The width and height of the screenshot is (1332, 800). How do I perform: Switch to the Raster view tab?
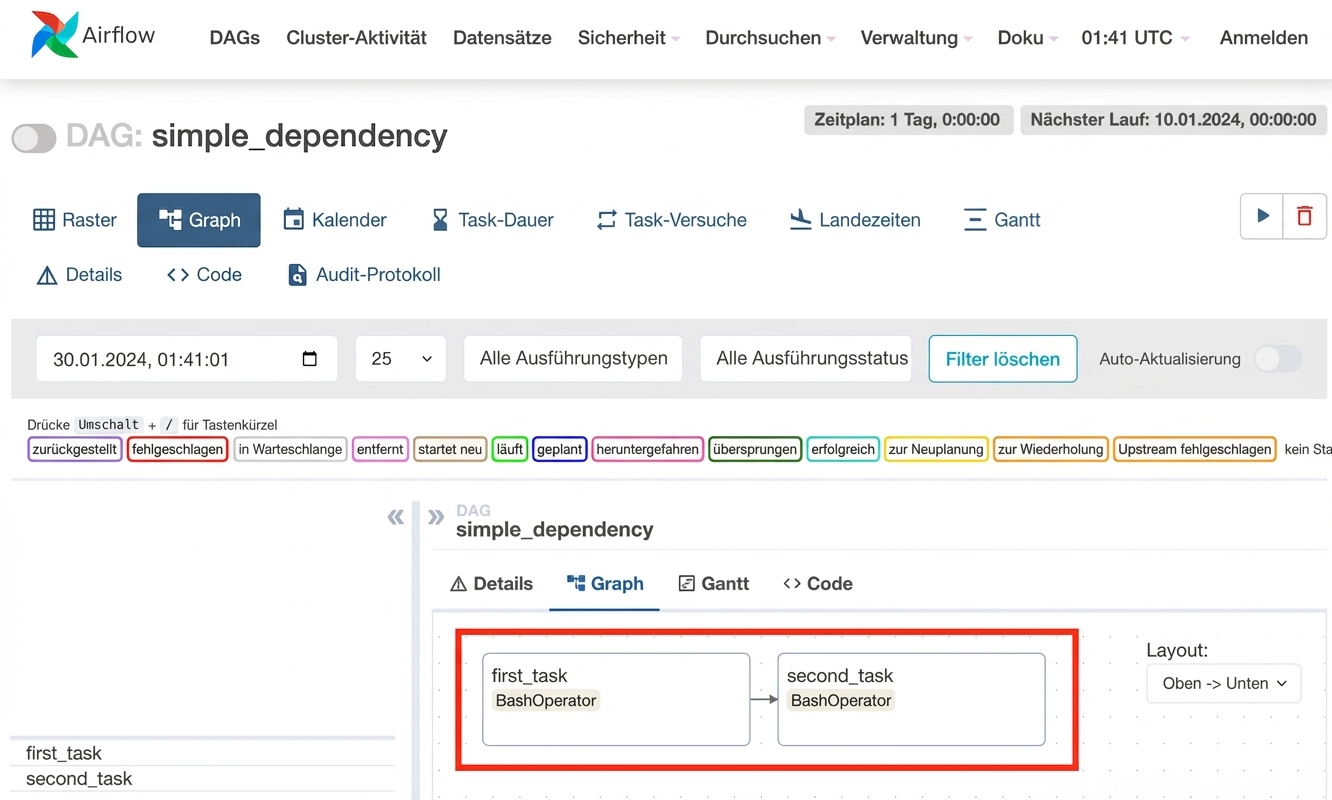coord(75,220)
